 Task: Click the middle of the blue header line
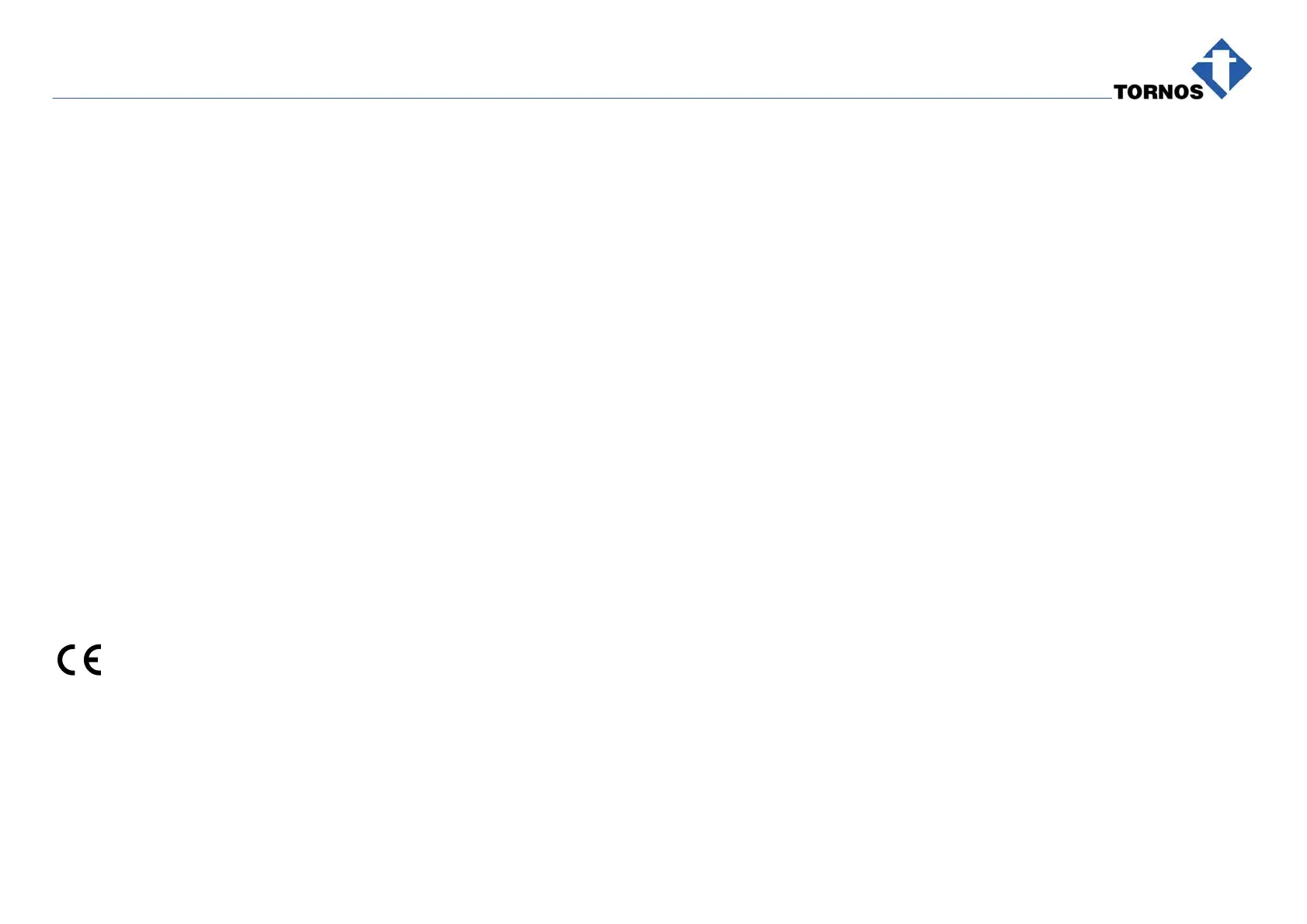pyautogui.click(x=582, y=99)
